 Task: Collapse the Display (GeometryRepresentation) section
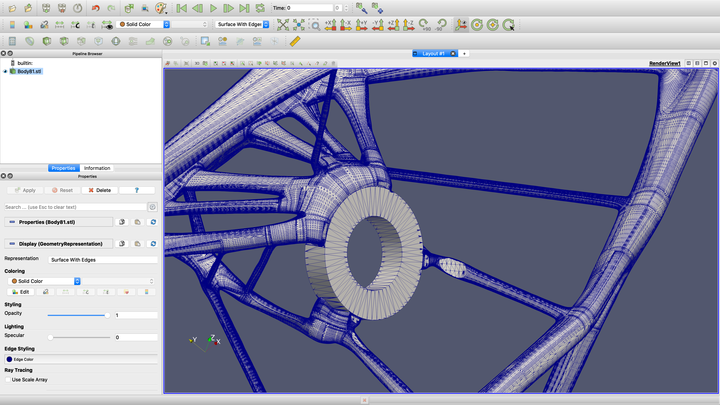click(11, 243)
